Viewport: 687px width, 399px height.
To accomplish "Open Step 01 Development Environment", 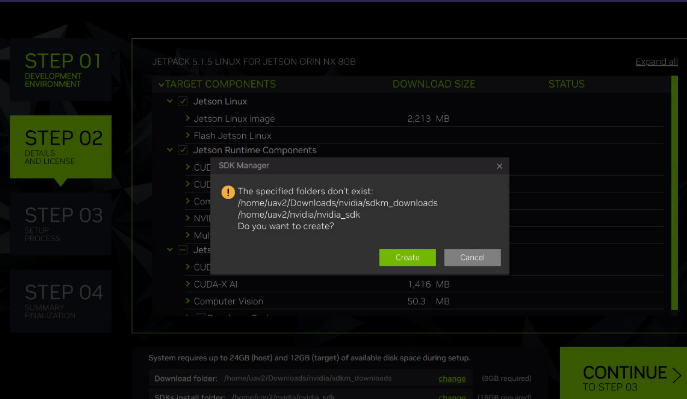I will 61,70.
